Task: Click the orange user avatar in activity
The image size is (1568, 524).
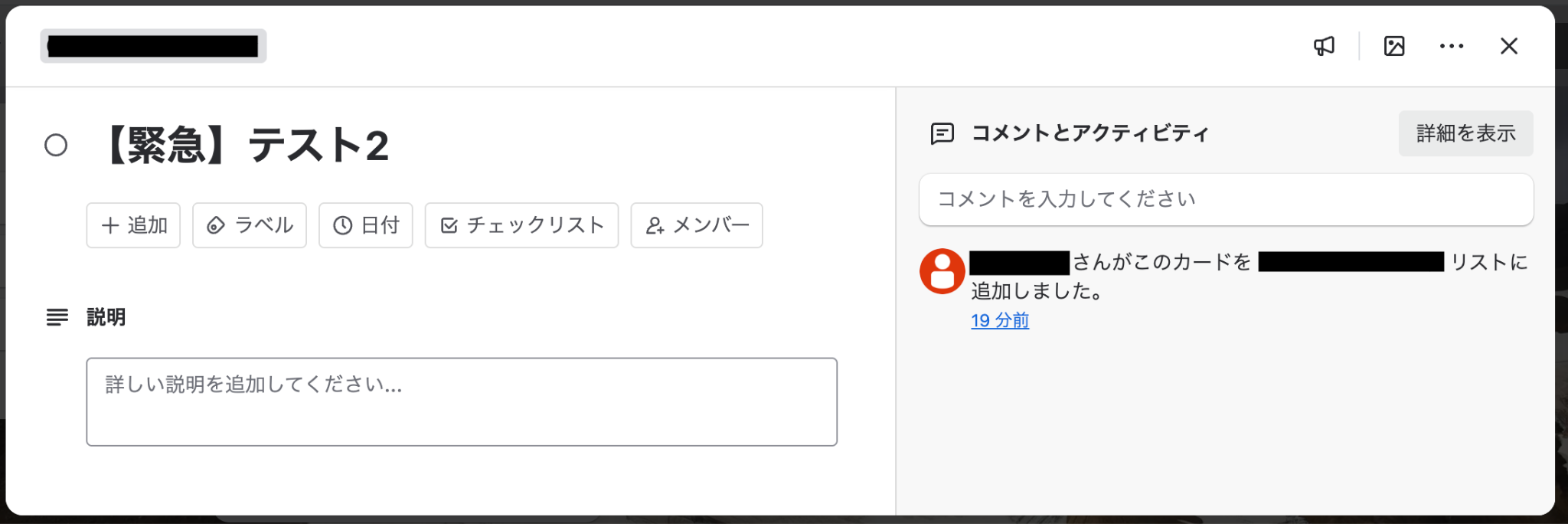Action: pyautogui.click(x=942, y=271)
